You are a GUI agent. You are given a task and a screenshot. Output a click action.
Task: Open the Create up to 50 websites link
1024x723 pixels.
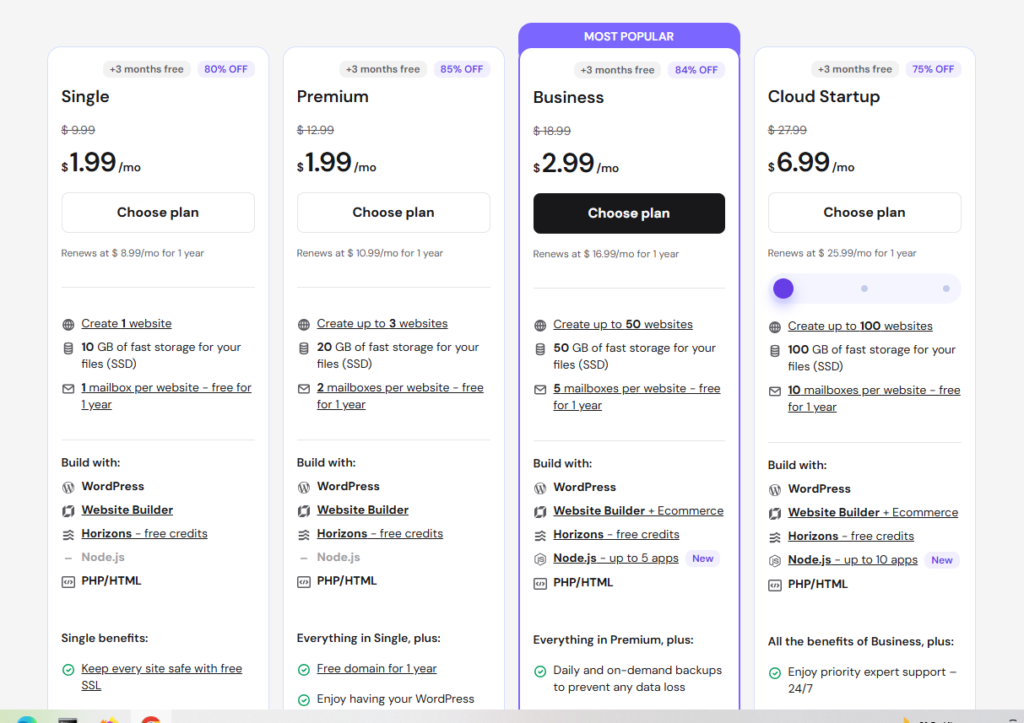(x=622, y=324)
